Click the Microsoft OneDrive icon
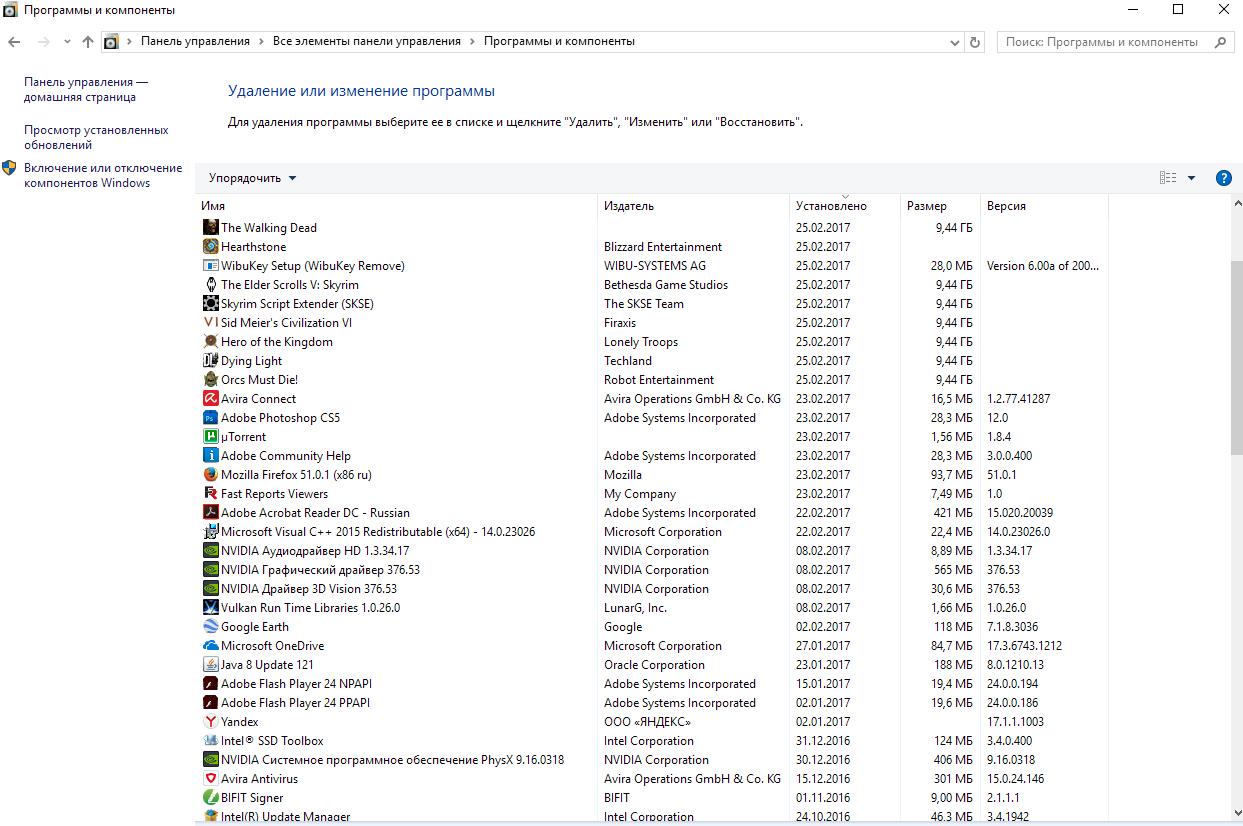Screen dimensions: 1243x826 [211, 646]
